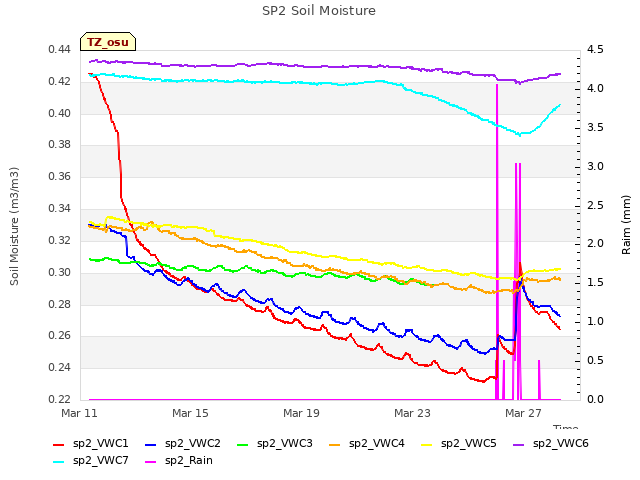Screen dimensions: 640x480
Task: Click the sp2_VWC1 legend label
Action: (x=100, y=444)
